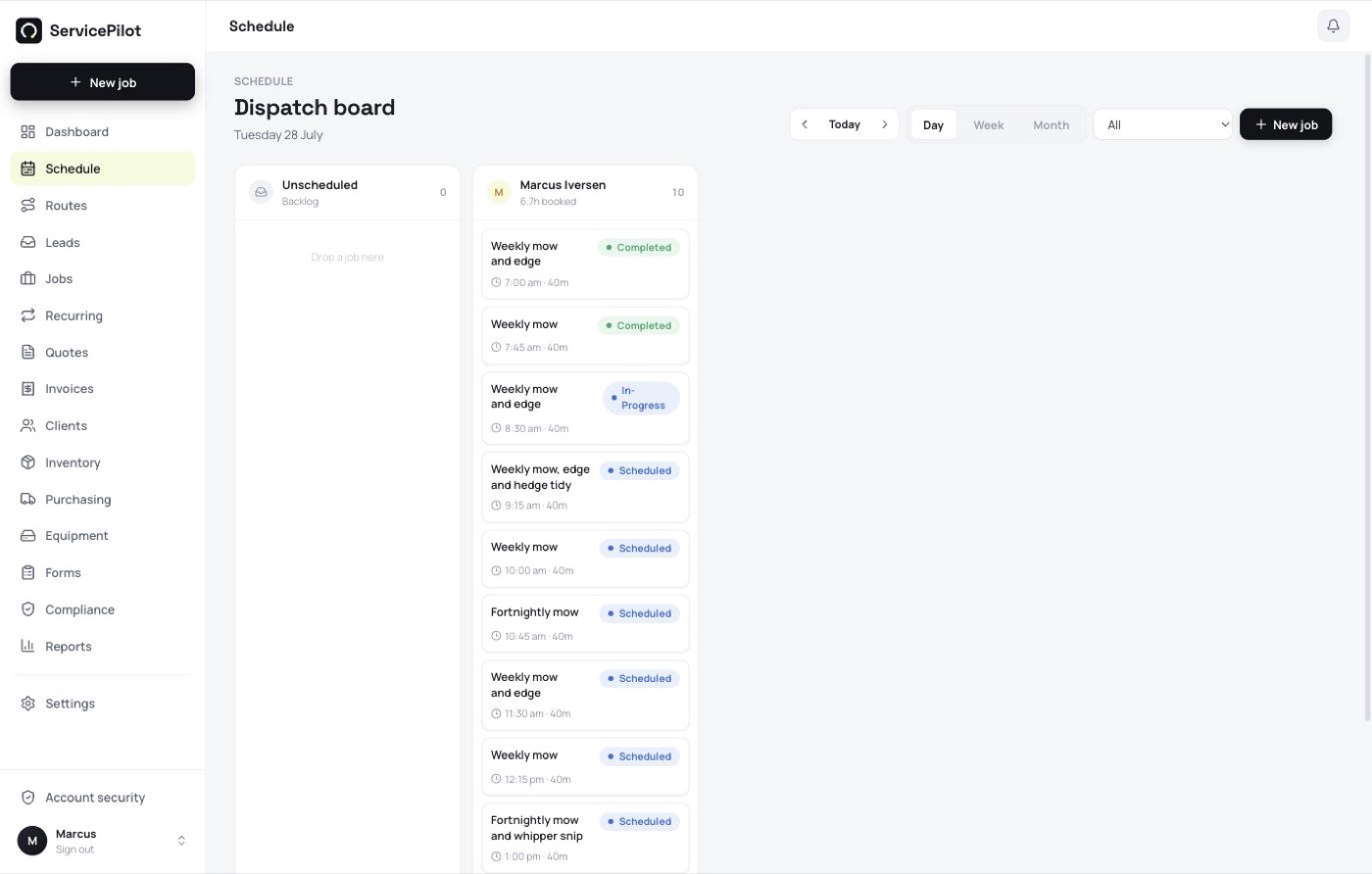Open the Compliance shield icon
The height and width of the screenshot is (874, 1372).
tap(27, 609)
